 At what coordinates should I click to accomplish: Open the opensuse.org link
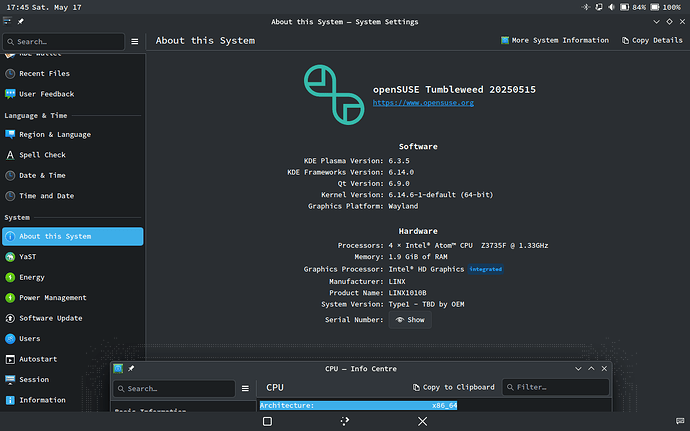click(x=423, y=103)
